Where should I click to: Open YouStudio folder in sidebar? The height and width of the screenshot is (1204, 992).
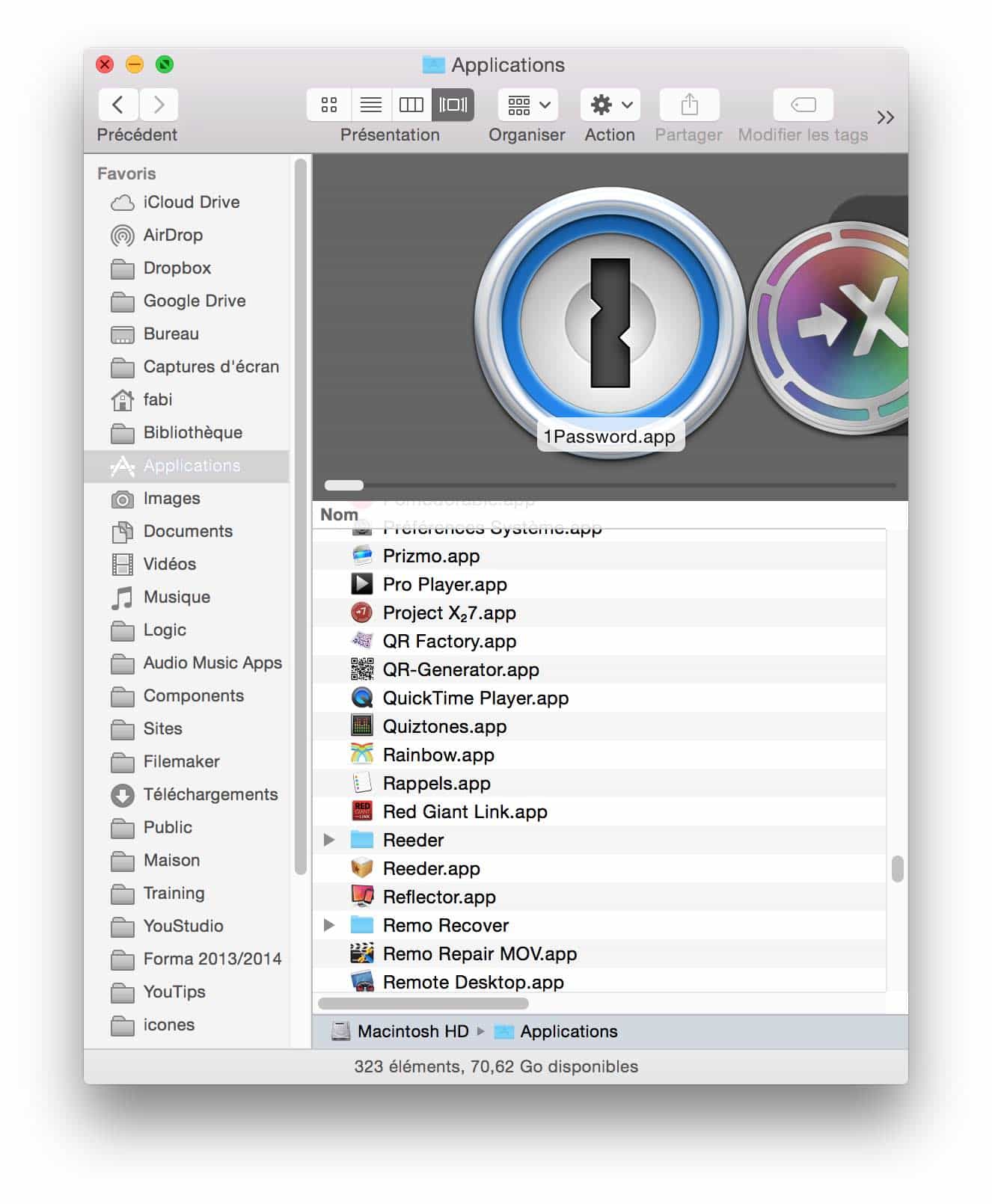pyautogui.click(x=187, y=926)
